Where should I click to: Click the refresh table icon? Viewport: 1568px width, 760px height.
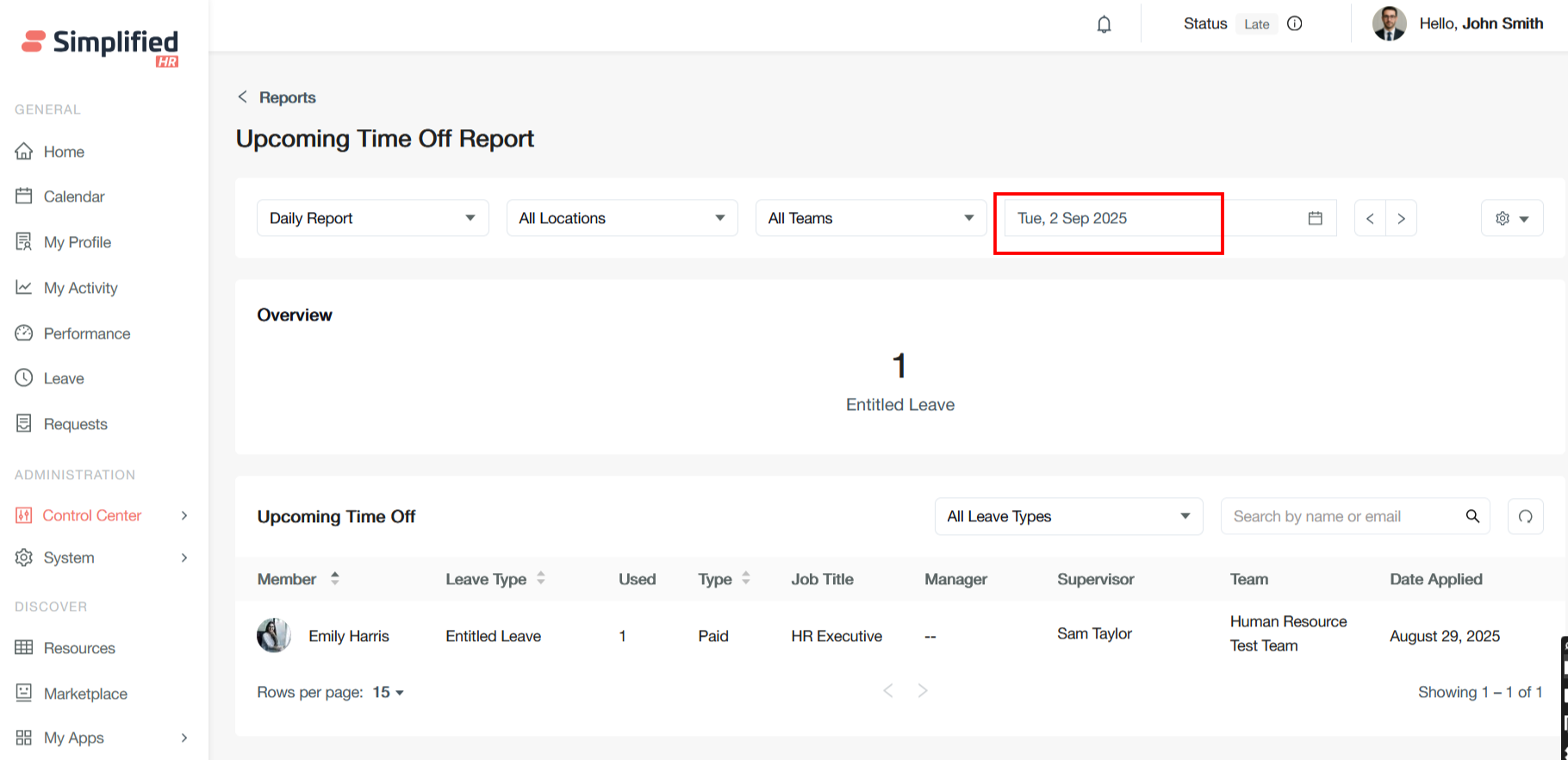tap(1525, 516)
